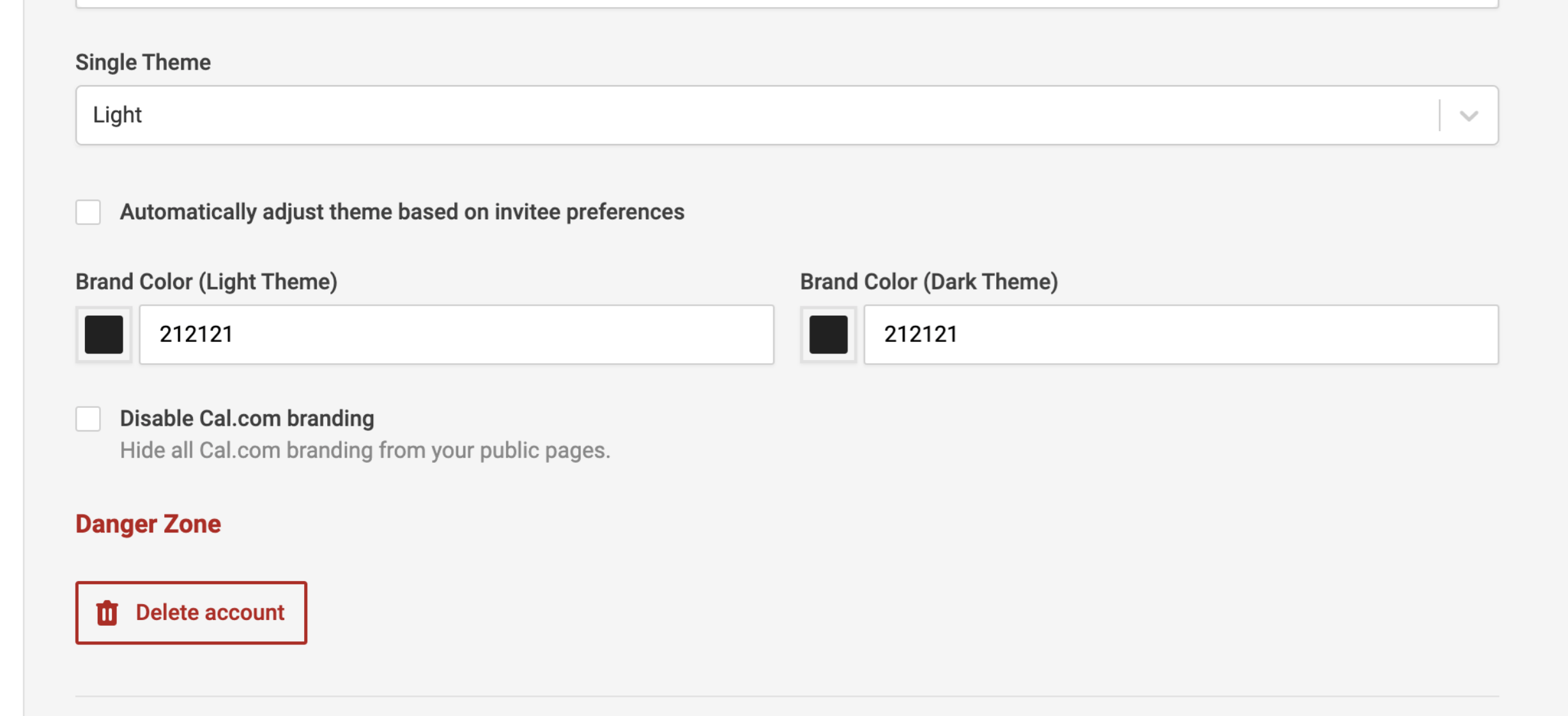Select the 212121 value under Brand Color (Dark Theme)
This screenshot has width=1568, height=716.
pyautogui.click(x=922, y=334)
